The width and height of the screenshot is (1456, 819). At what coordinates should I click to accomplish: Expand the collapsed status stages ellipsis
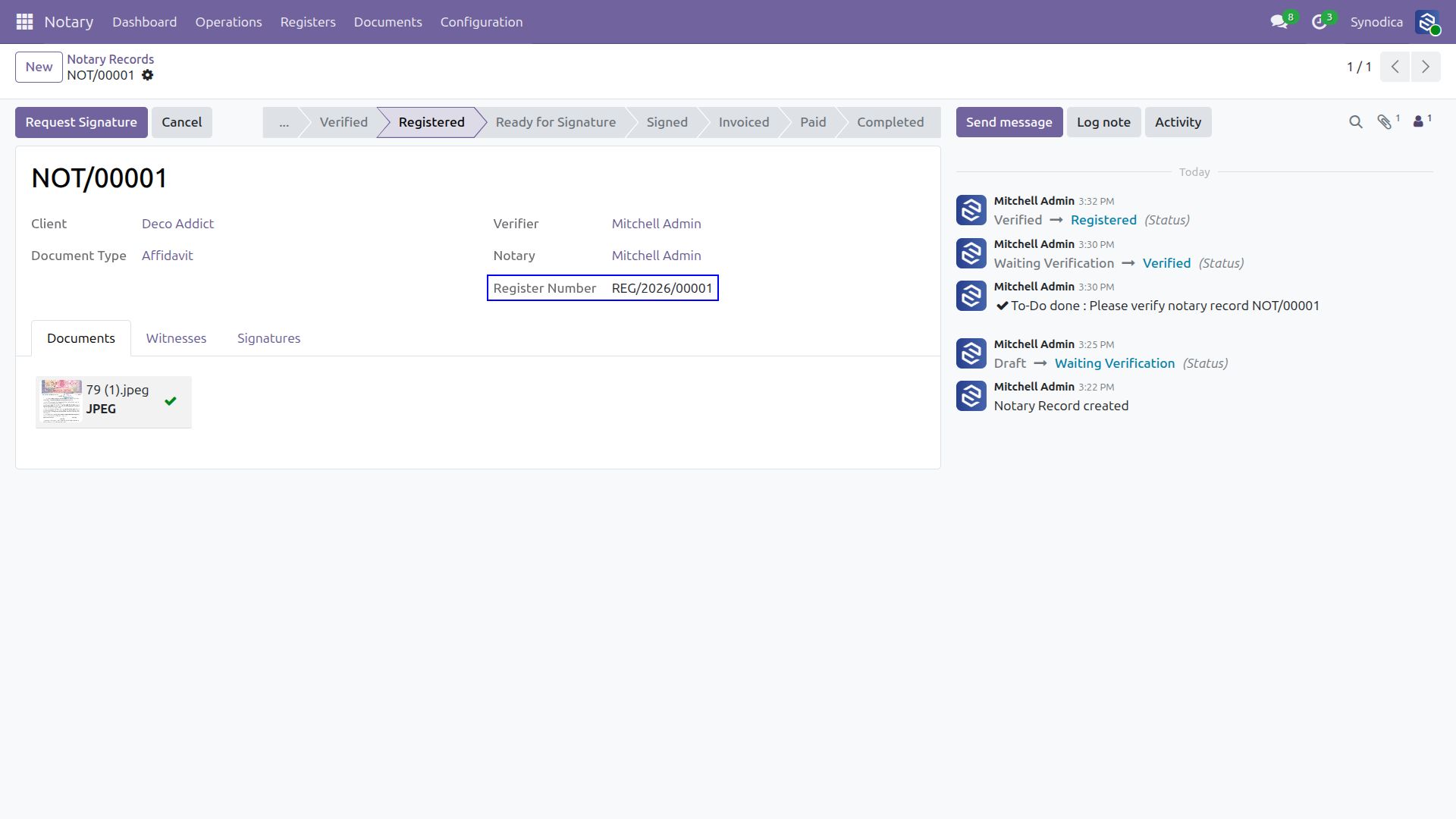(x=284, y=122)
